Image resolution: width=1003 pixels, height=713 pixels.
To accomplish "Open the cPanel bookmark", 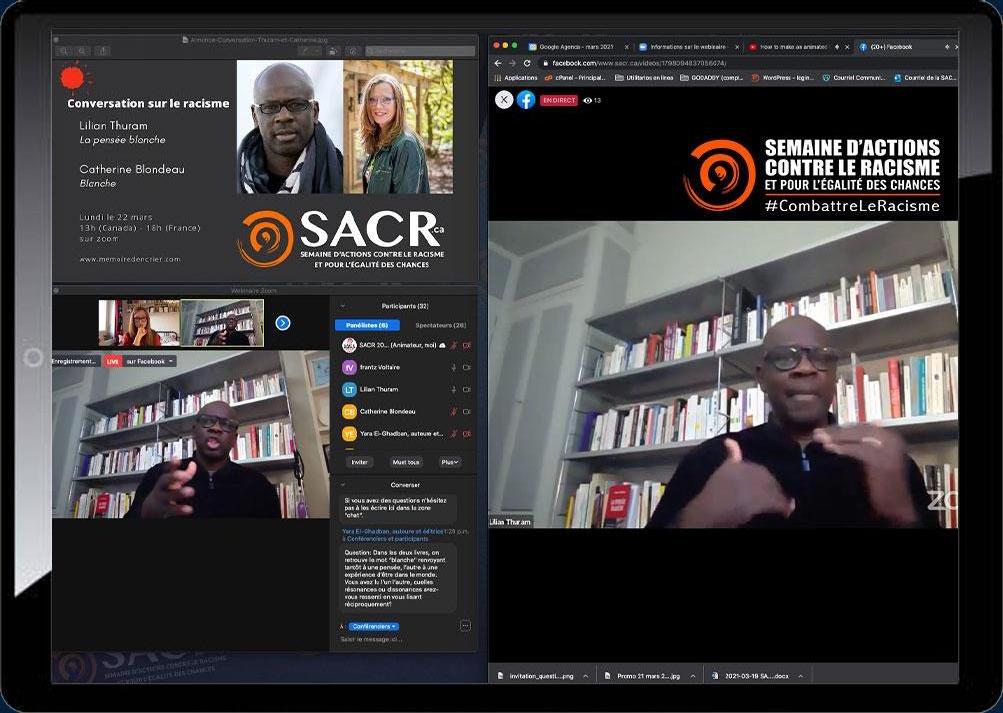I will [x=575, y=77].
